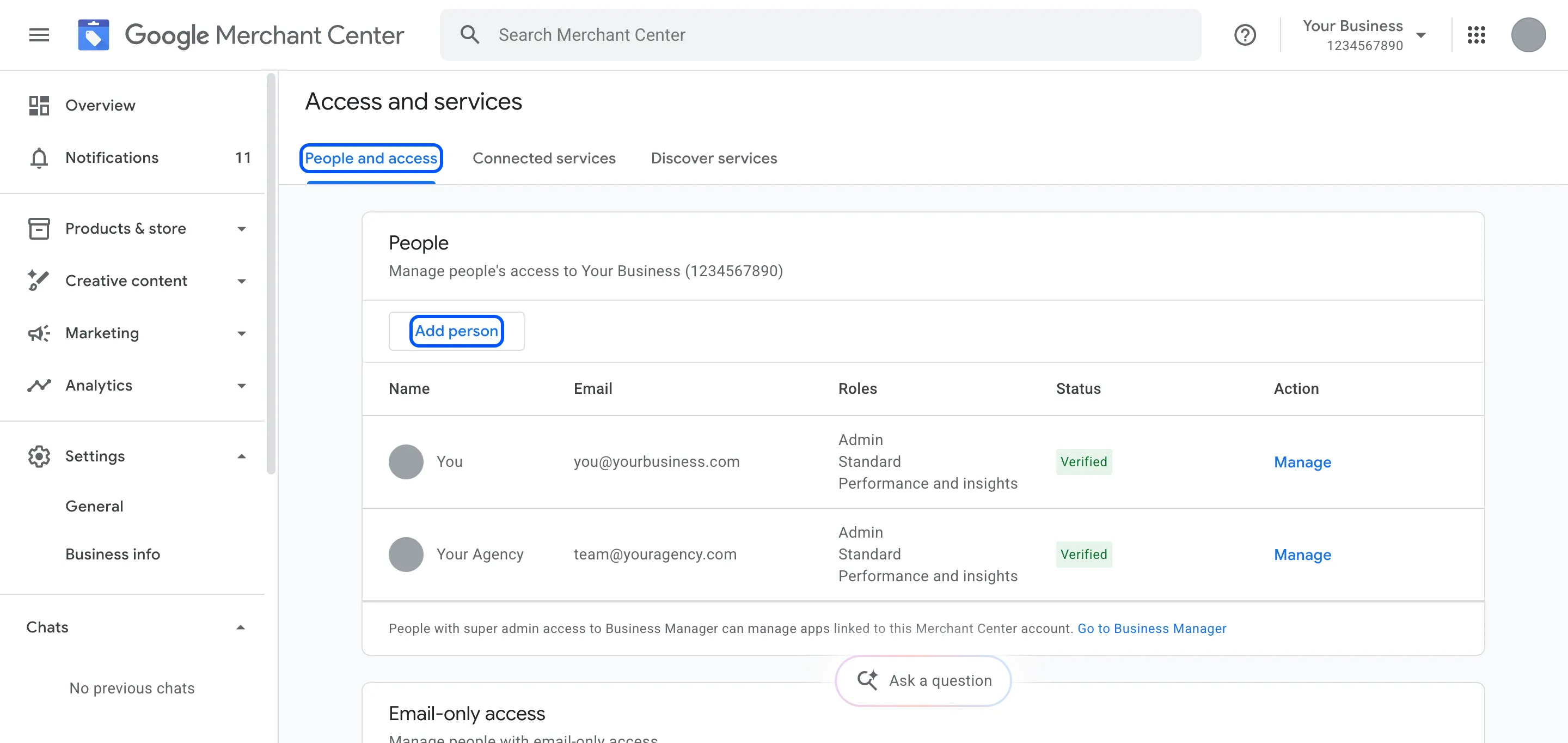Viewport: 1568px width, 743px height.
Task: Expand the Analytics section arrow
Action: point(242,386)
